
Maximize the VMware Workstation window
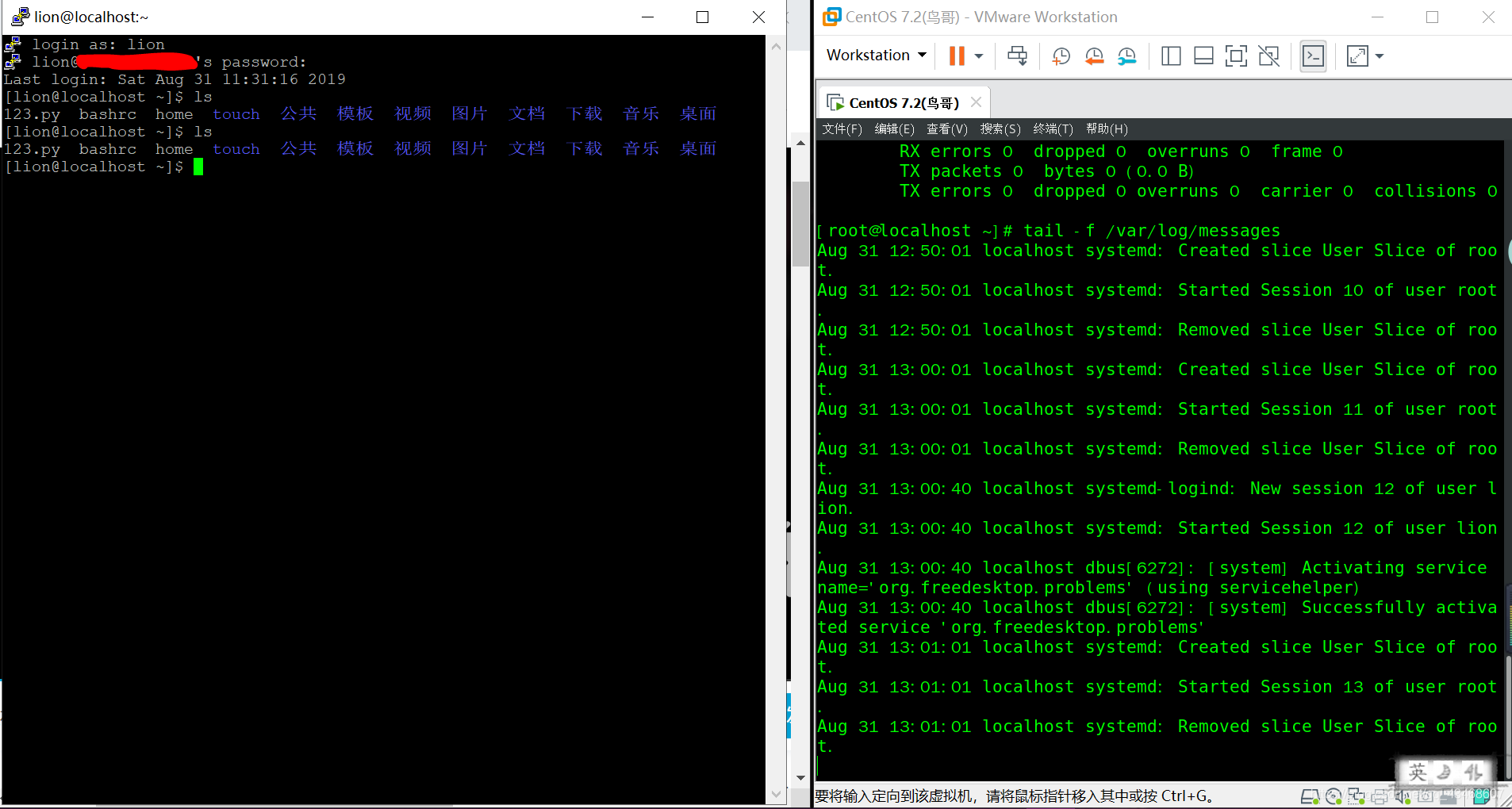pyautogui.click(x=1432, y=17)
